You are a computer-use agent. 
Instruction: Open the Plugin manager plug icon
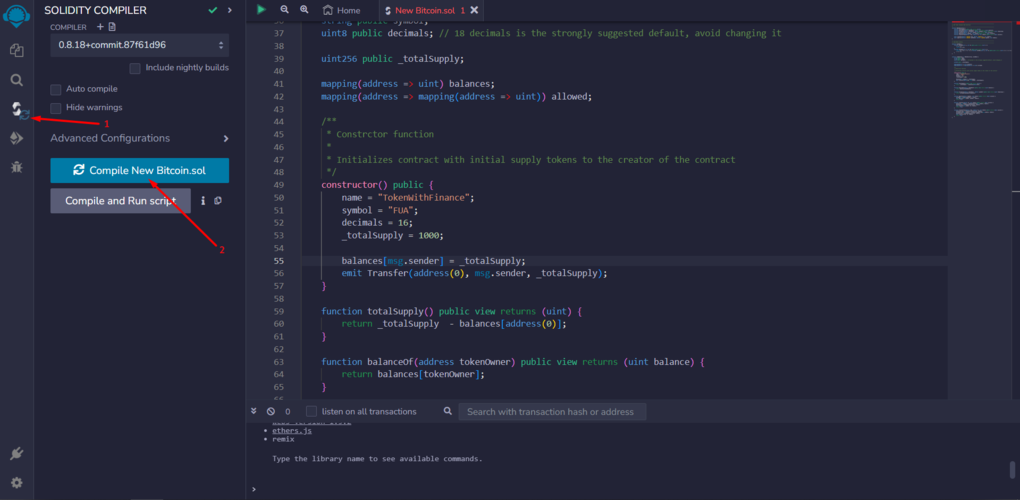pyautogui.click(x=16, y=453)
